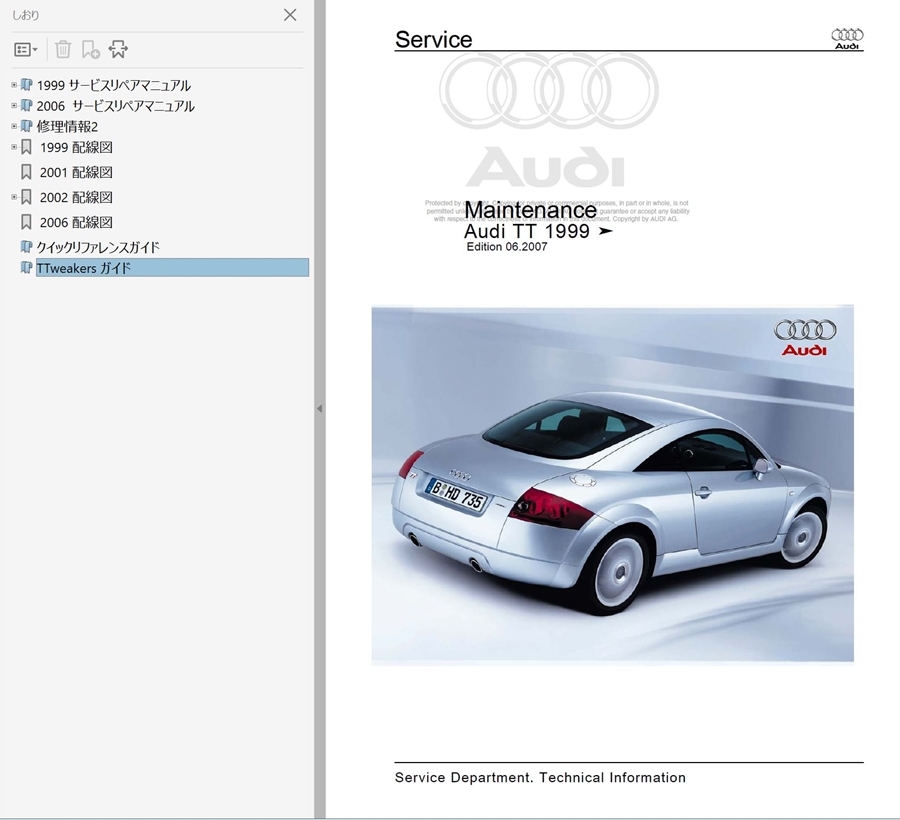Expand the 2006 サービスリペアマニュアル bookmark

[x=14, y=106]
